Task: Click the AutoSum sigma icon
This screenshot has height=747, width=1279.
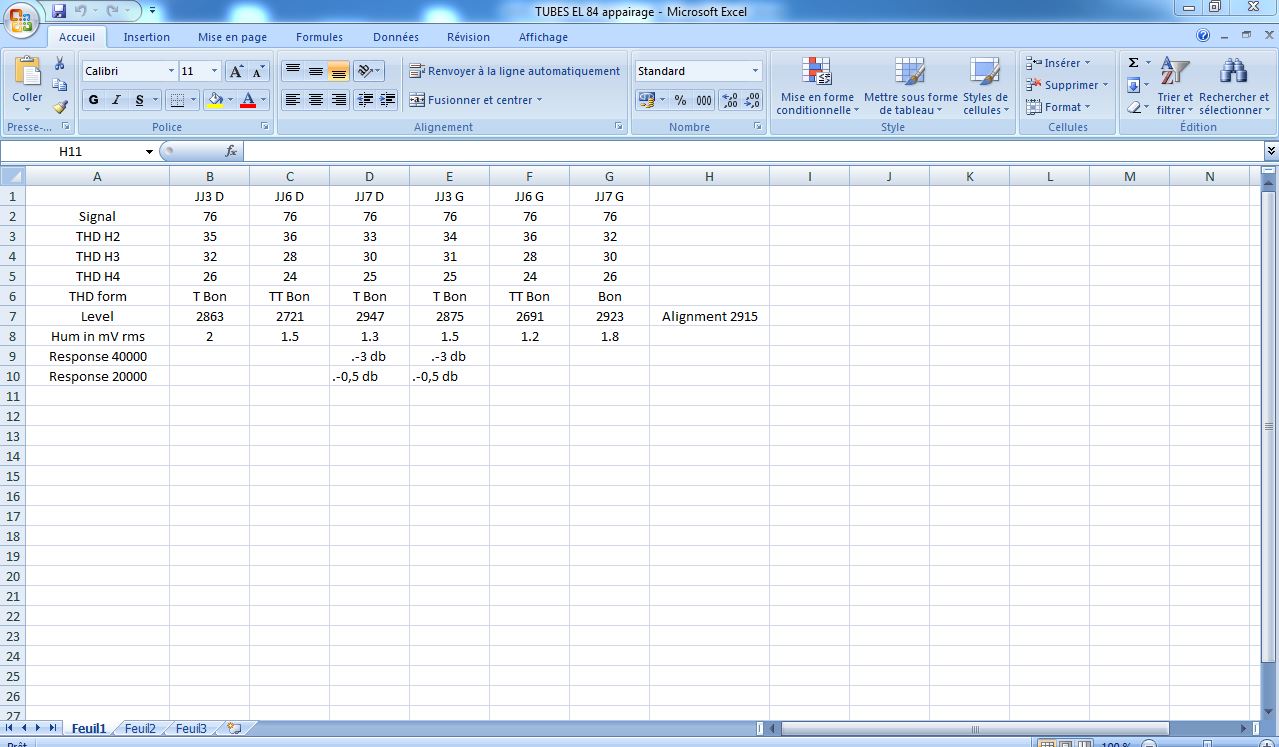Action: 1133,63
